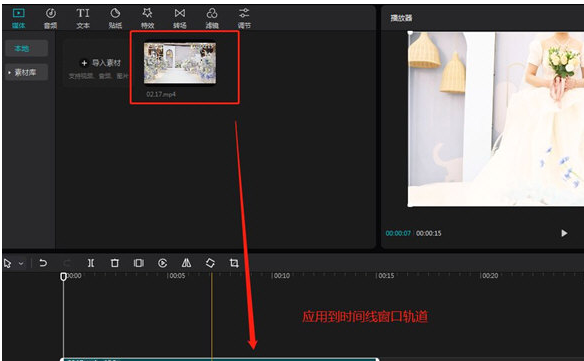
Task: Open the crop tool
Action: point(234,263)
